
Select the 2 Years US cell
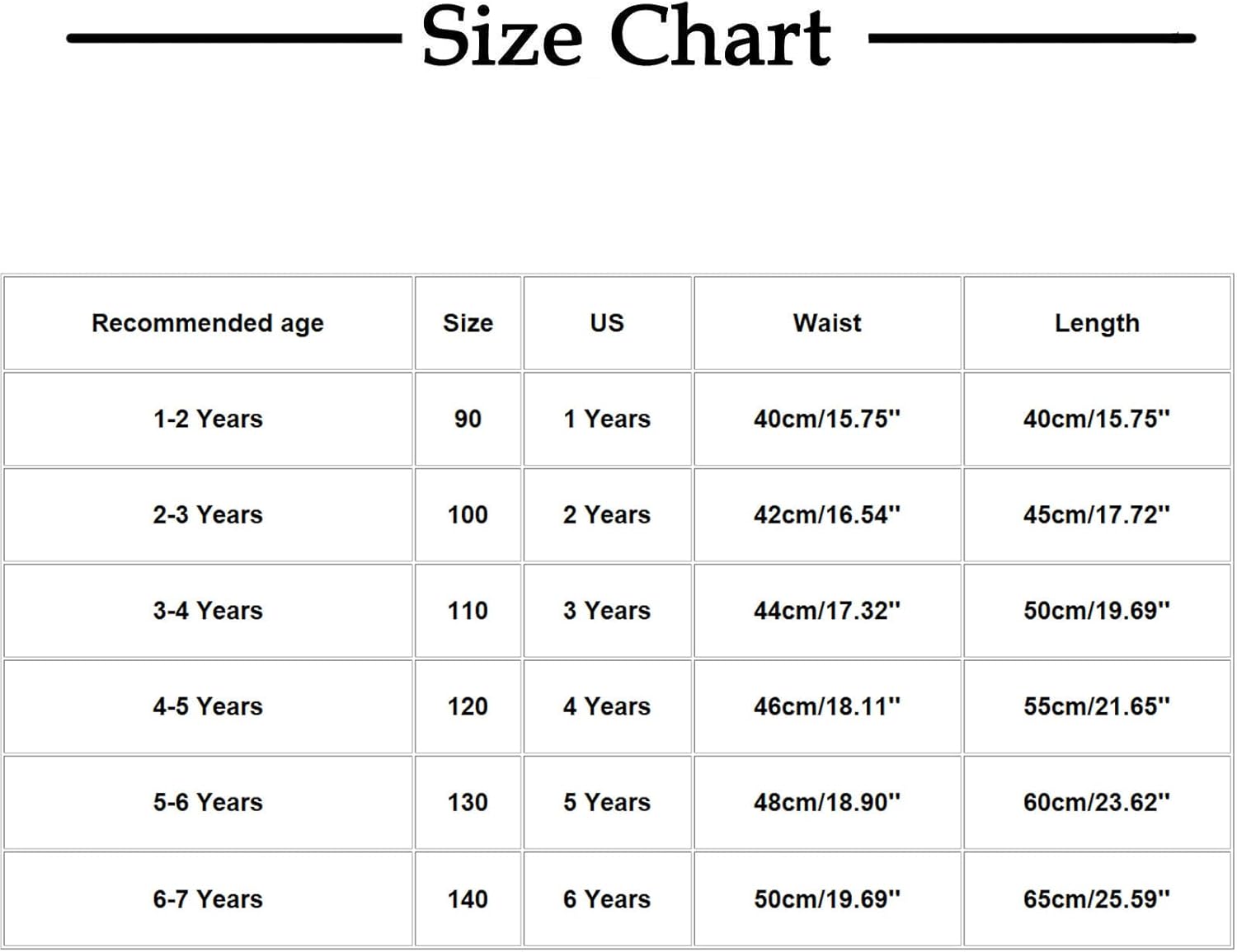tap(607, 515)
